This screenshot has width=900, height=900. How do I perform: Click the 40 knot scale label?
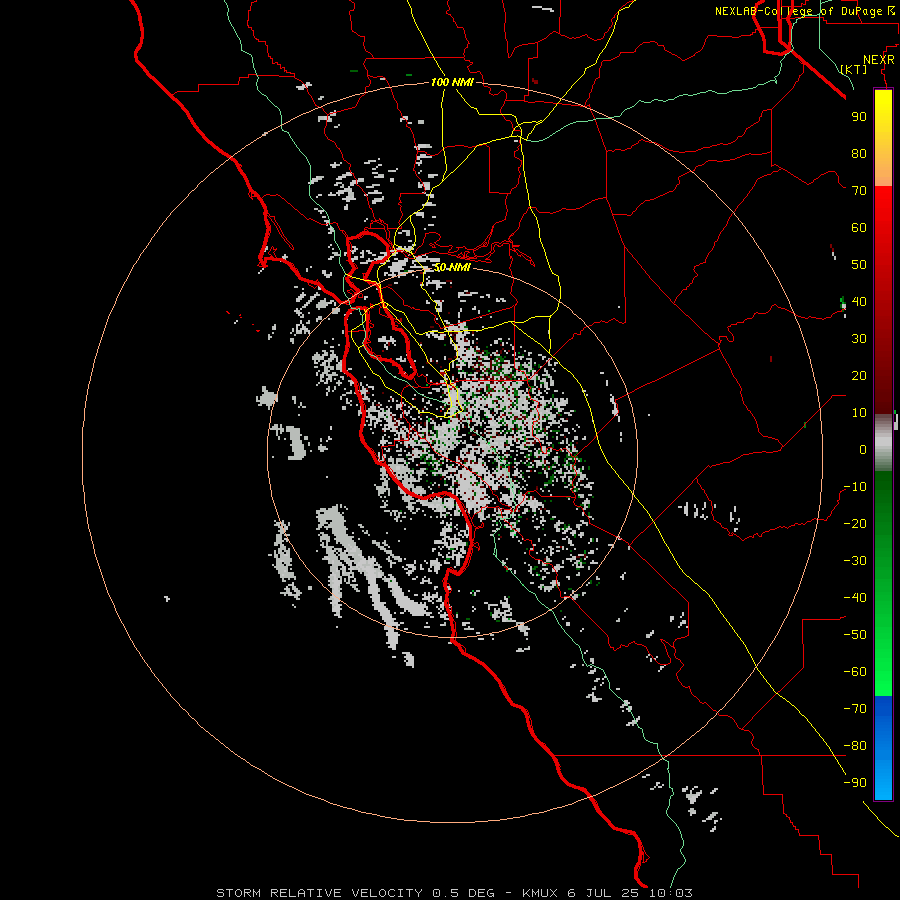(859, 301)
